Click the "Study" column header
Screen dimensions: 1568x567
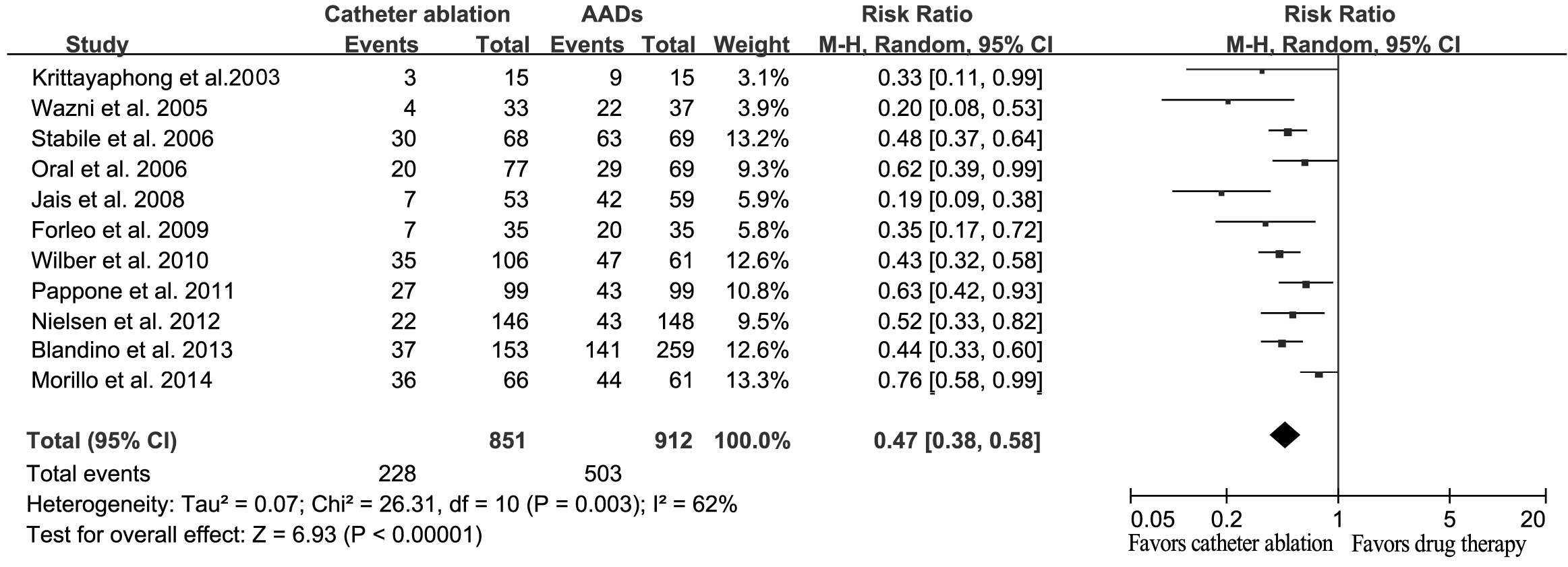pos(97,44)
